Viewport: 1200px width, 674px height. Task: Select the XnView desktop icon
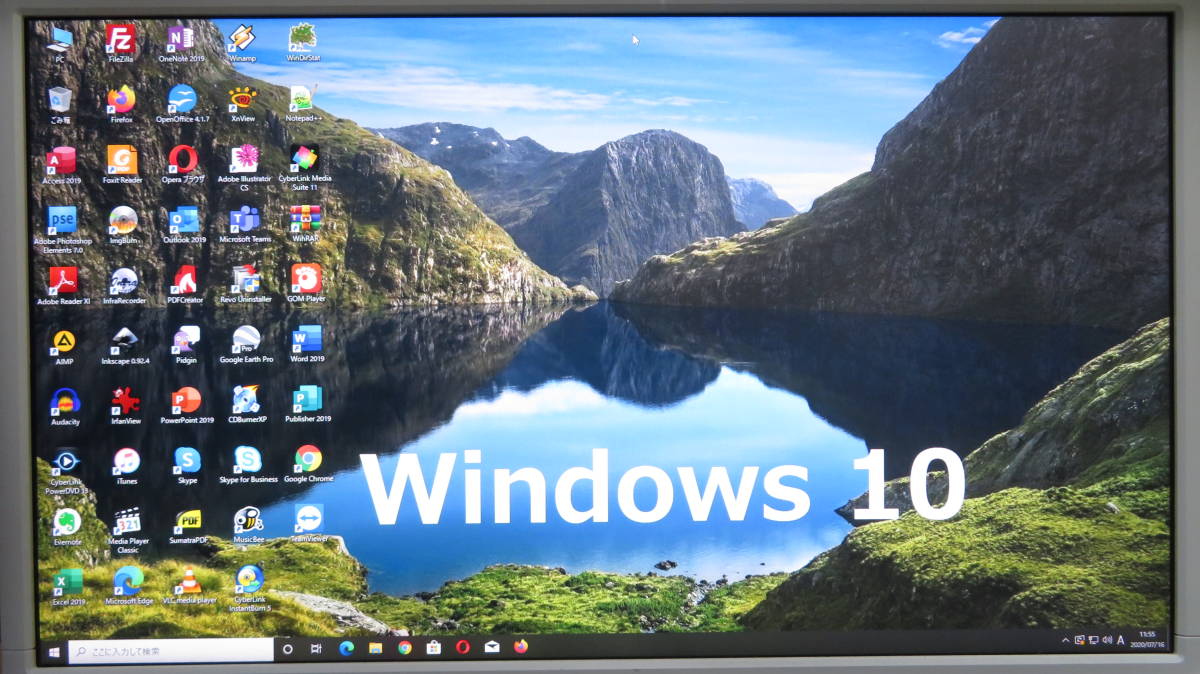[x=242, y=102]
